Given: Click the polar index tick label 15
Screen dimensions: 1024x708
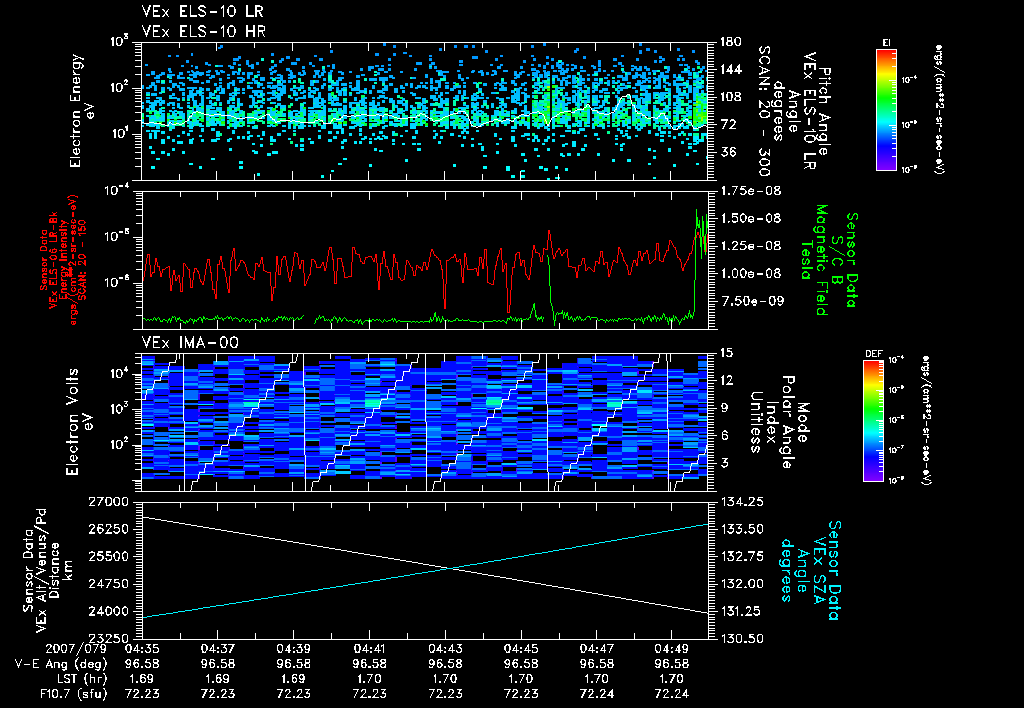Looking at the screenshot, I should click(x=727, y=353).
